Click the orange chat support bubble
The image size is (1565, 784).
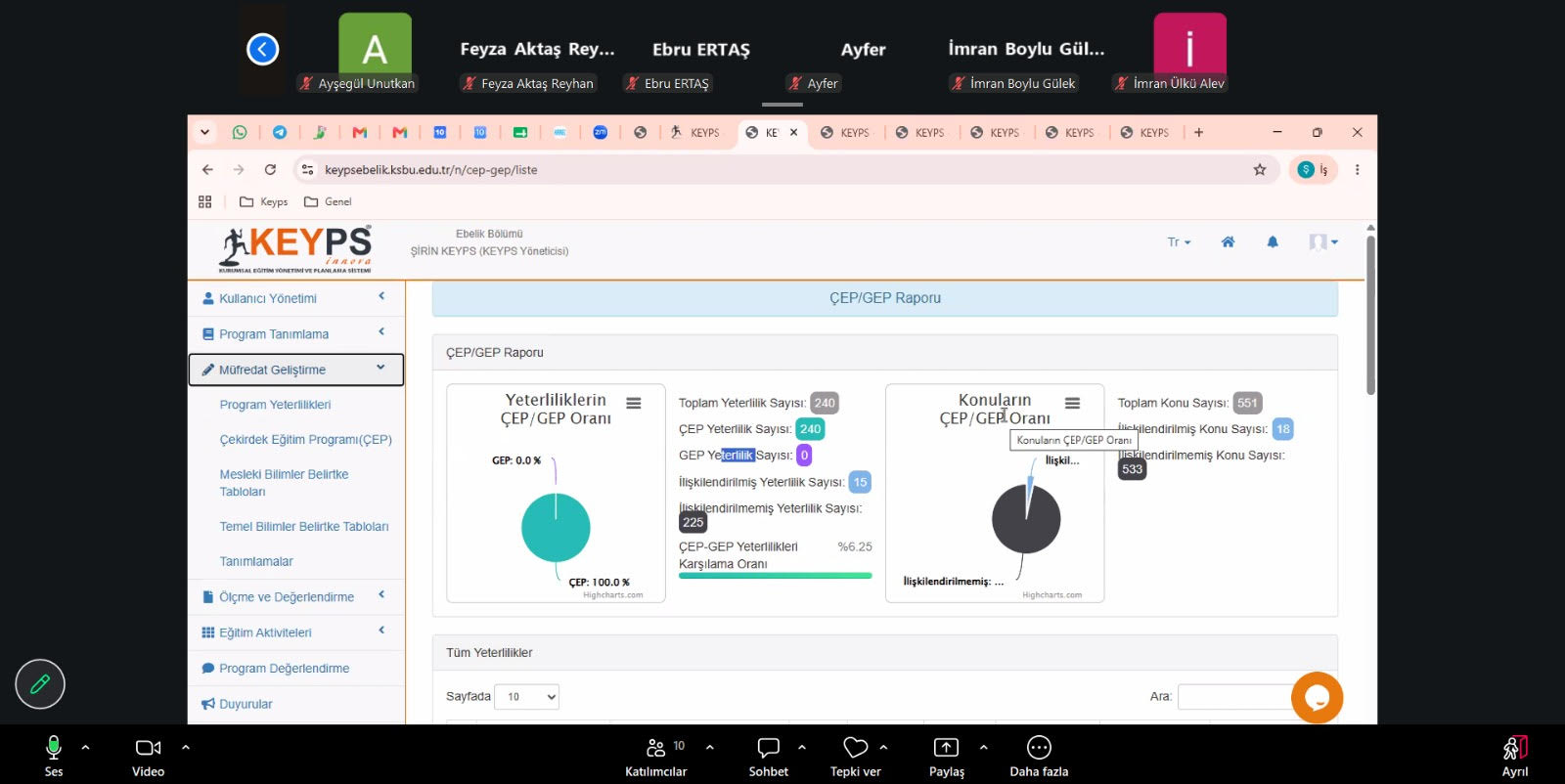(x=1317, y=697)
